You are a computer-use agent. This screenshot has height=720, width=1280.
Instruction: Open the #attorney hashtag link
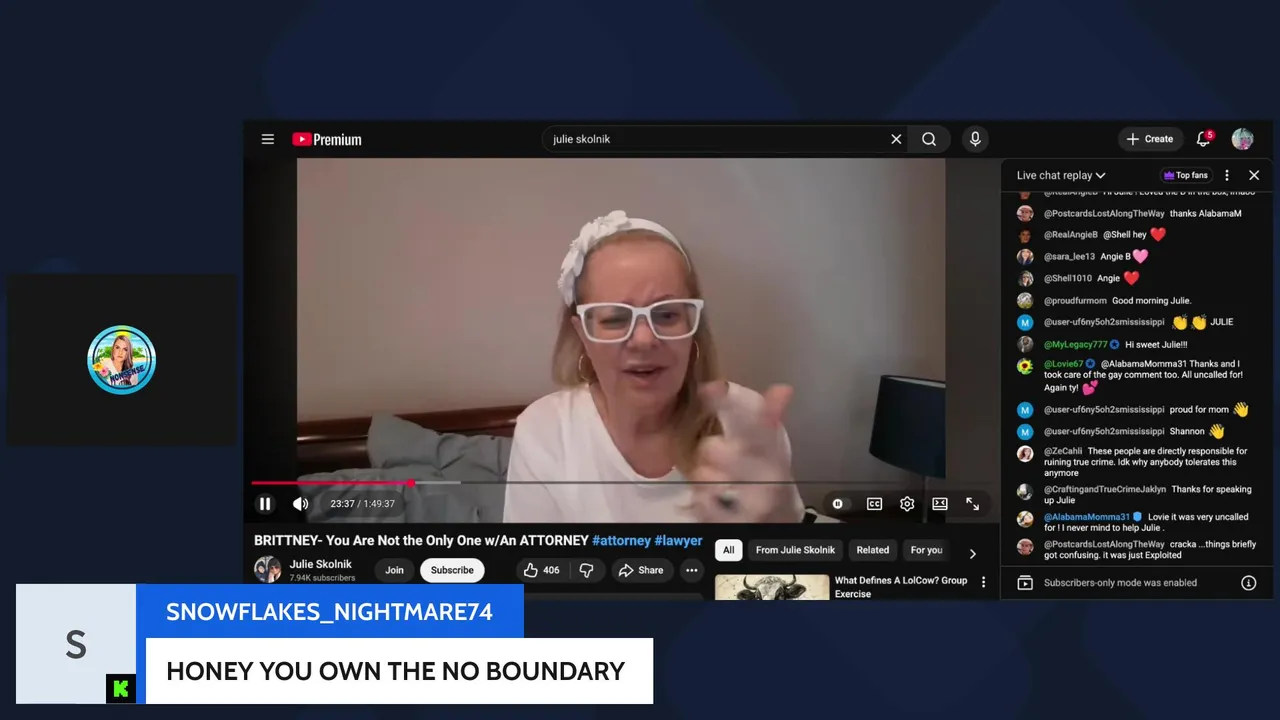(x=621, y=540)
